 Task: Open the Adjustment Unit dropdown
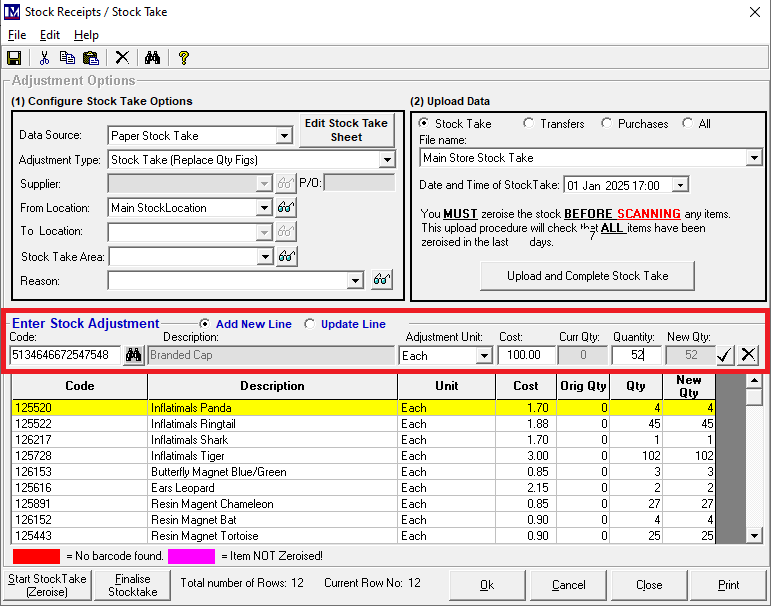(484, 356)
